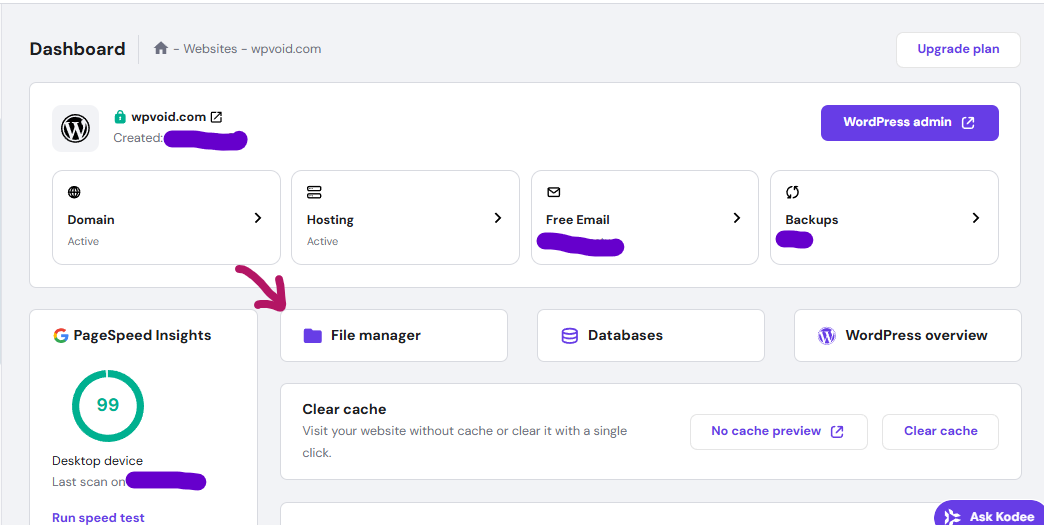Click wpvoid.com in the breadcrumb
Image resolution: width=1044 pixels, height=525 pixels.
tap(286, 49)
